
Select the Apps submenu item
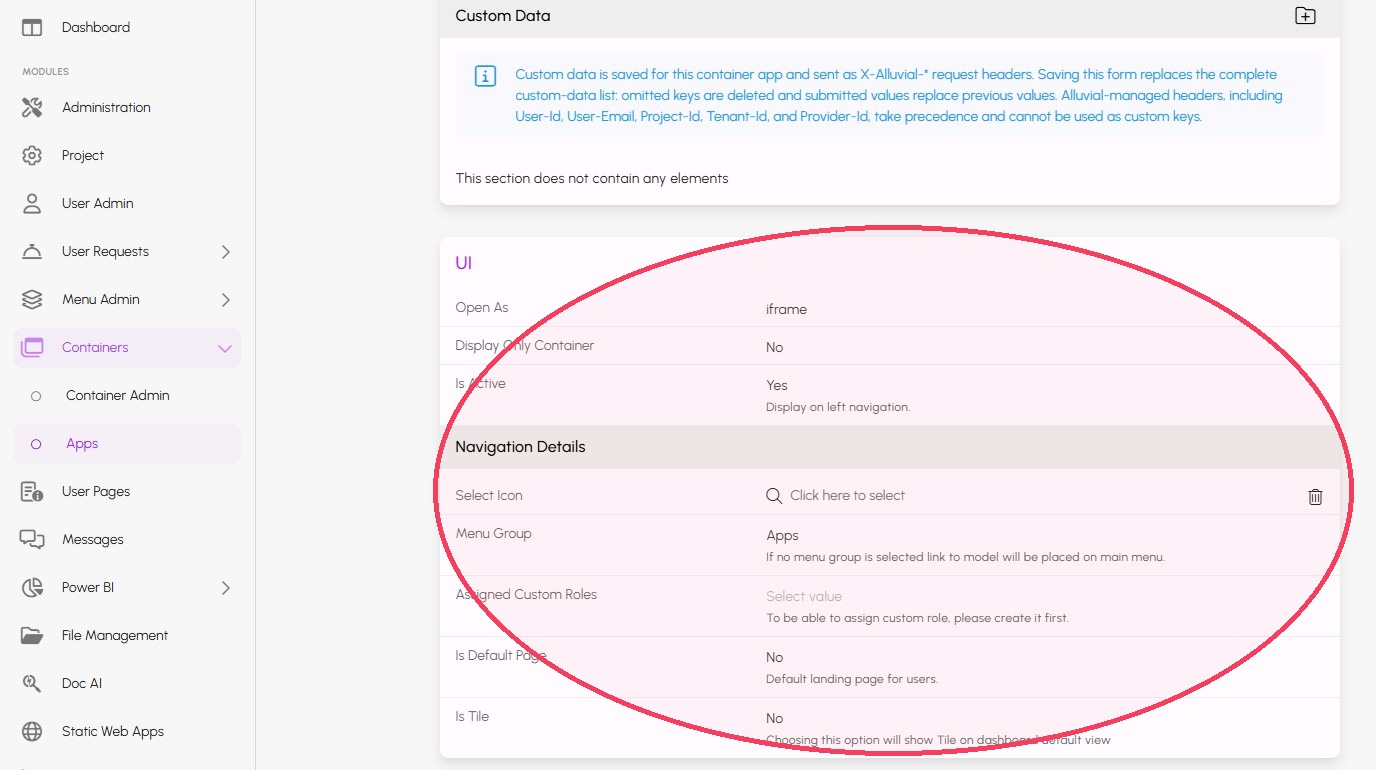[127, 443]
